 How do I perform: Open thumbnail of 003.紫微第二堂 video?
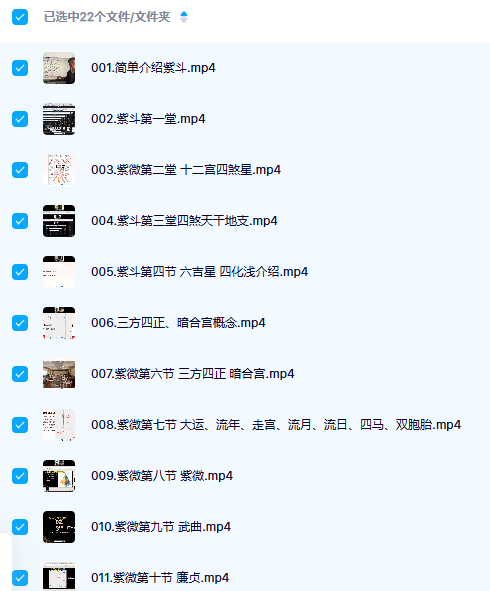59,170
